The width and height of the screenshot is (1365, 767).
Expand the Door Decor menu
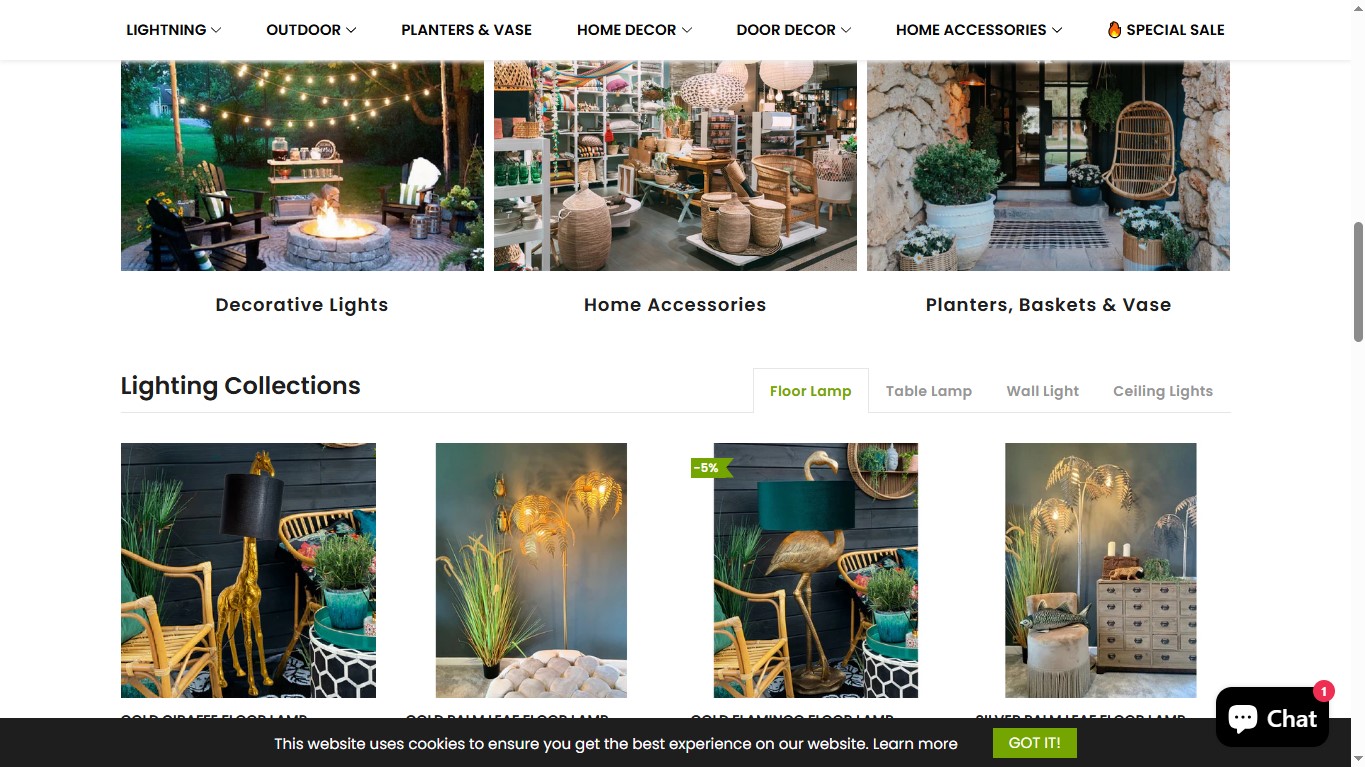pyautogui.click(x=794, y=30)
